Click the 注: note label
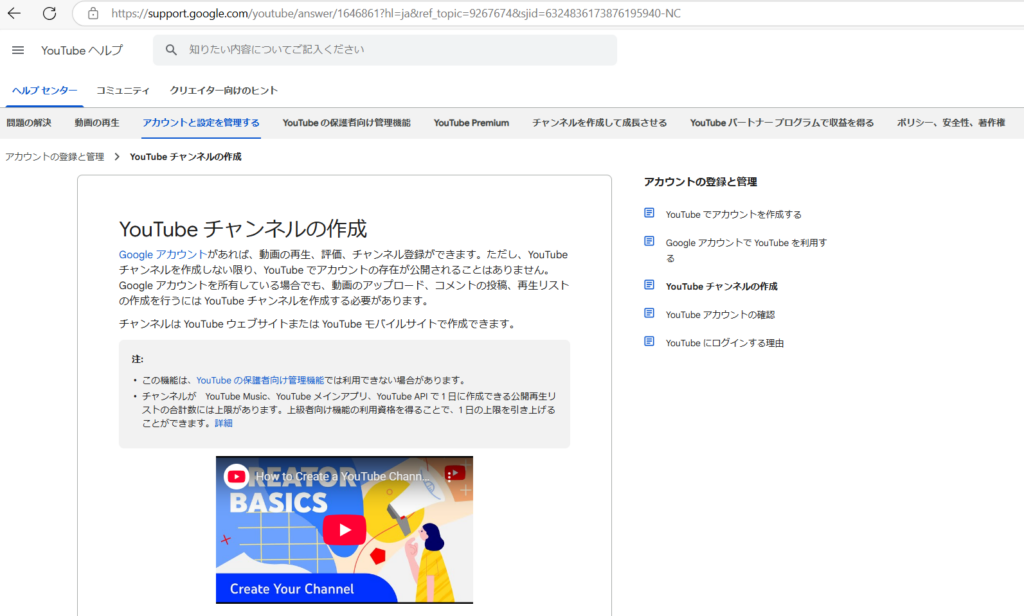Image resolution: width=1024 pixels, height=616 pixels. click(137, 359)
